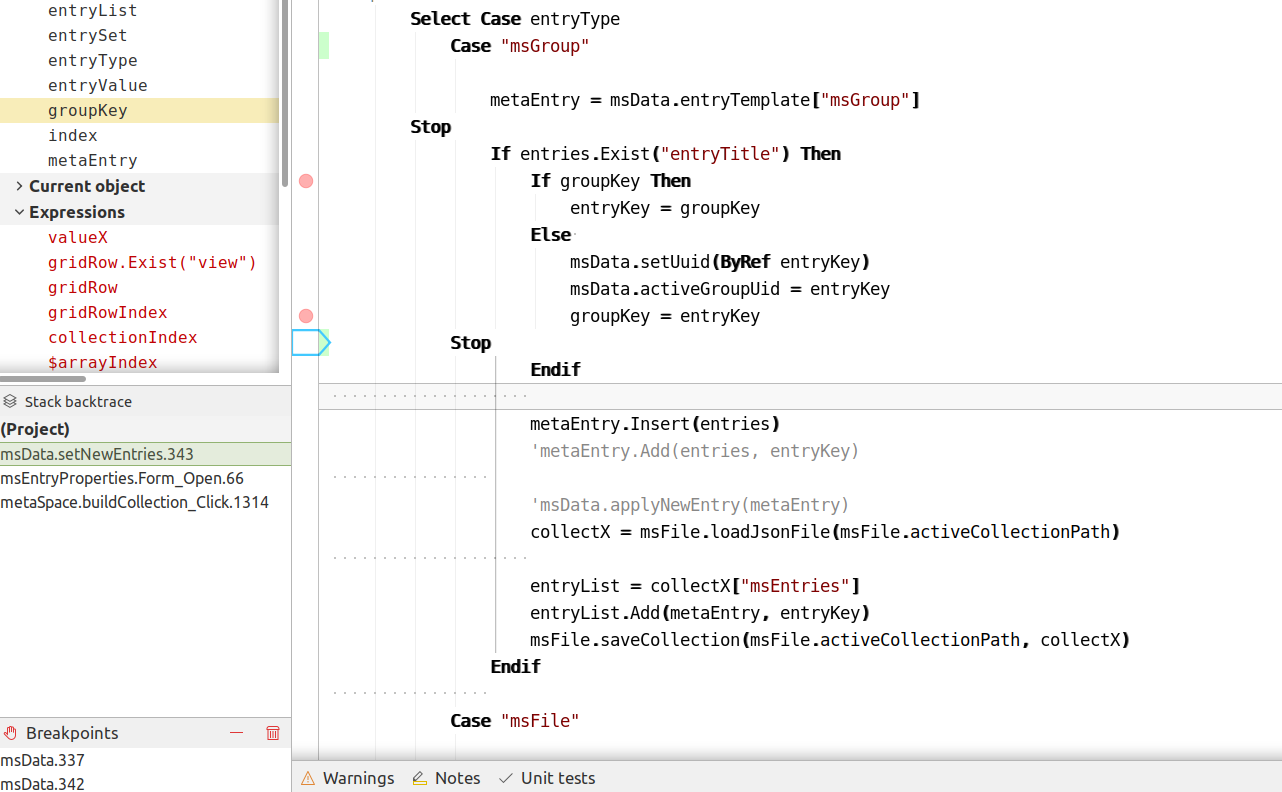Click the Unit tests checkmark icon
The width and height of the screenshot is (1282, 792).
coord(506,778)
